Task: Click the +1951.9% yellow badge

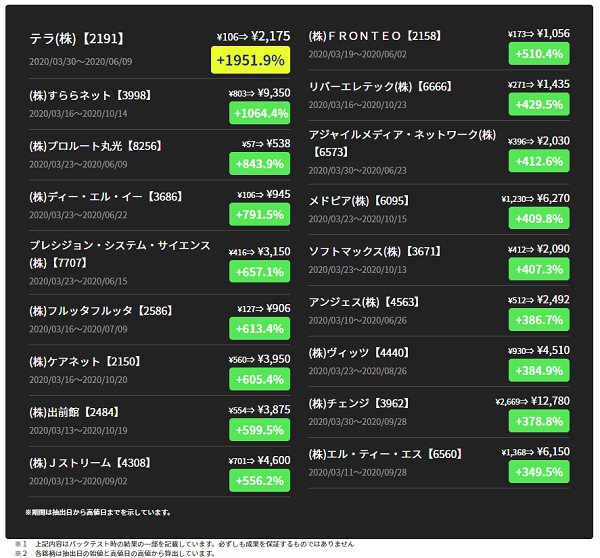Action: coord(250,60)
